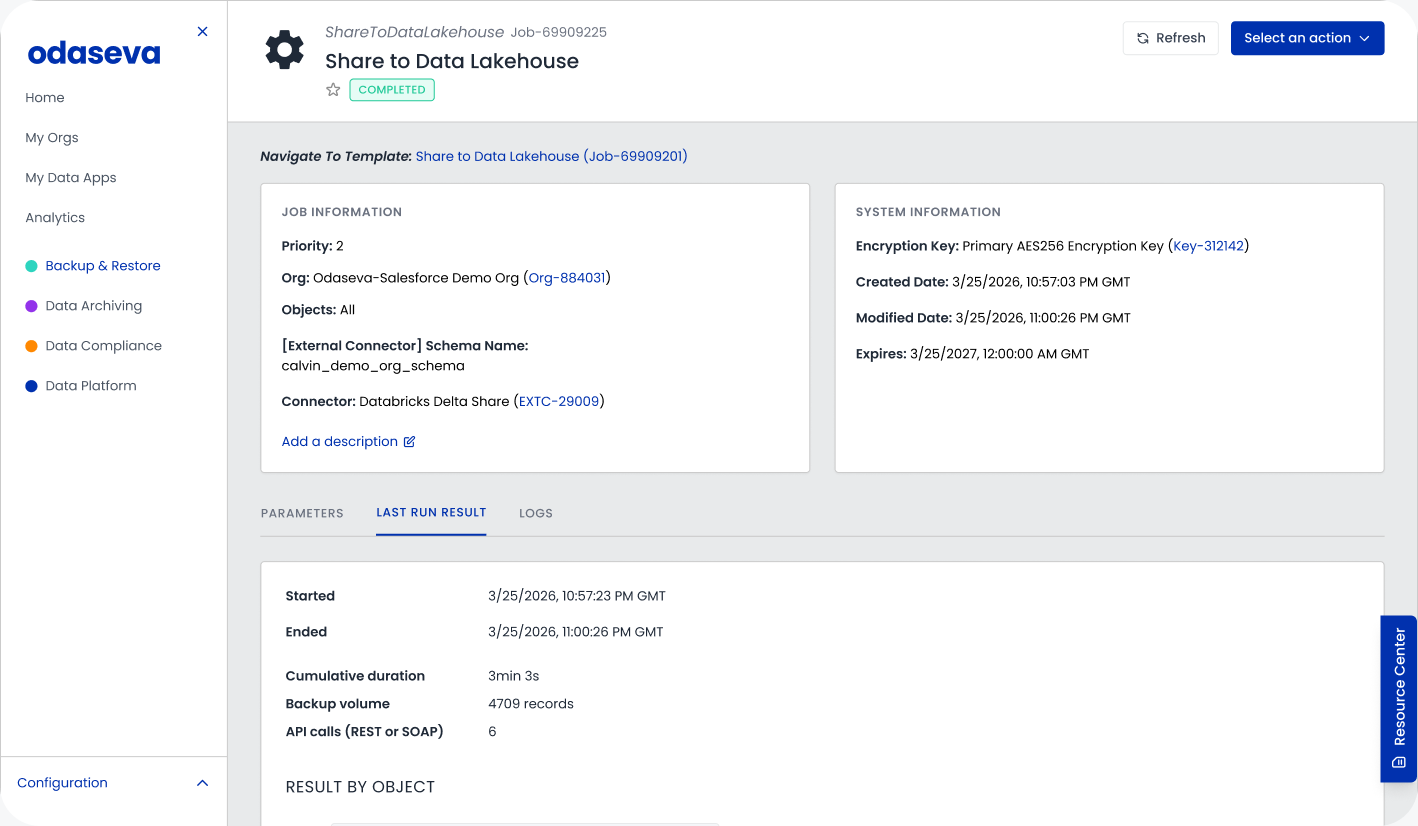1418x826 pixels.
Task: Open the Select an action dropdown
Action: tap(1307, 38)
